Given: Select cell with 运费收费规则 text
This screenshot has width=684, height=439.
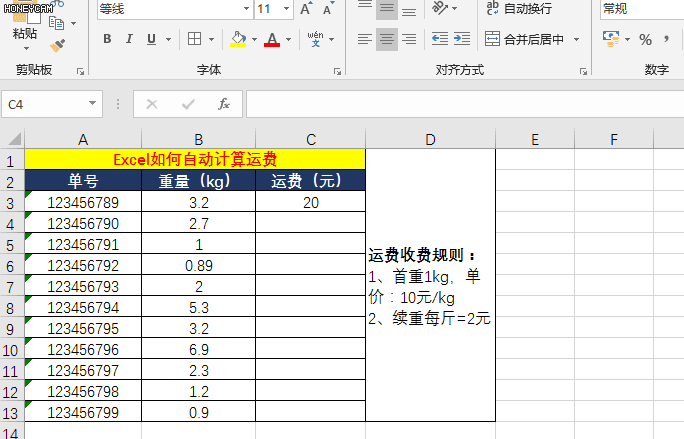Looking at the screenshot, I should click(431, 285).
